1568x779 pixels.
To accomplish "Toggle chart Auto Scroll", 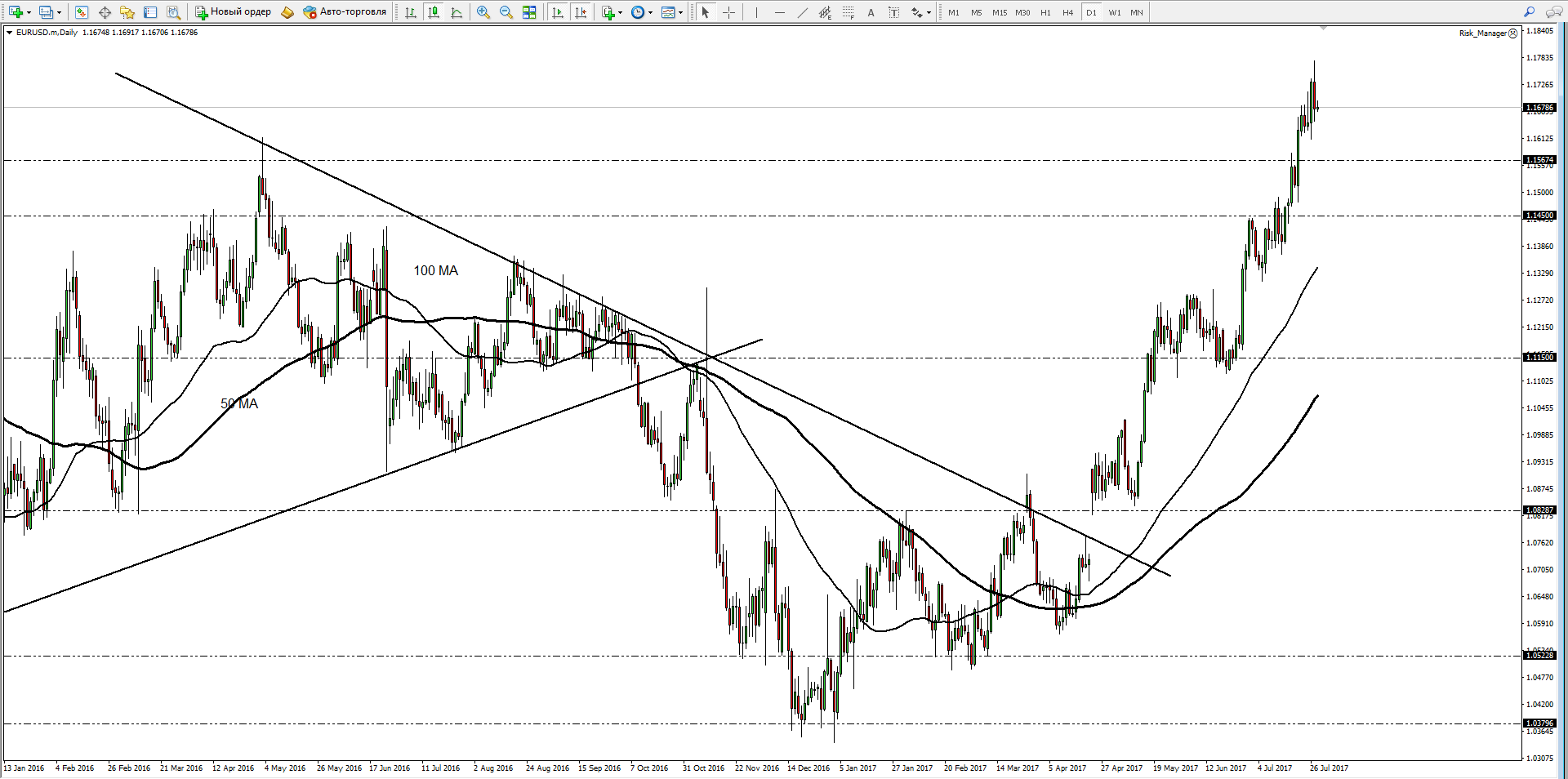I will [x=558, y=12].
